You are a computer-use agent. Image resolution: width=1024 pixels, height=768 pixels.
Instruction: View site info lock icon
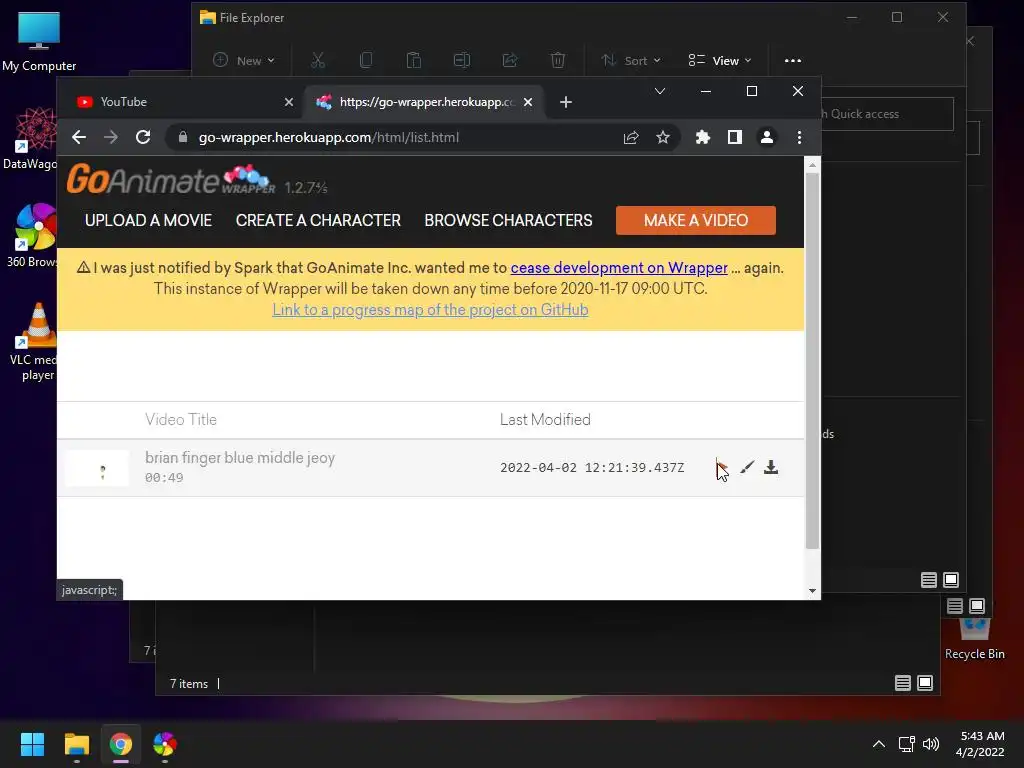tap(183, 137)
